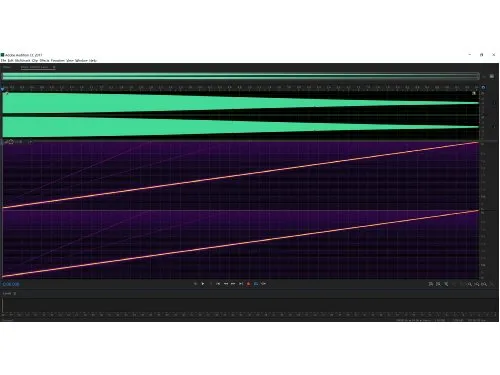Open the File menu
Viewport: 500px width, 375px height.
[3, 60]
